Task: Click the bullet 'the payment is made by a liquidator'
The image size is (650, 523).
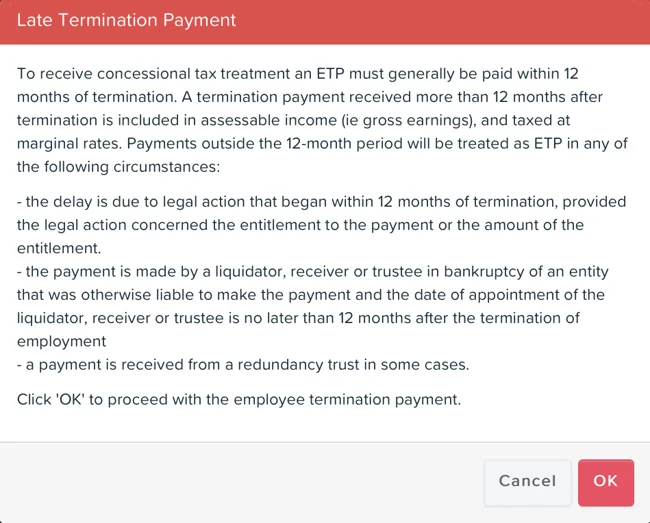Action: click(313, 271)
